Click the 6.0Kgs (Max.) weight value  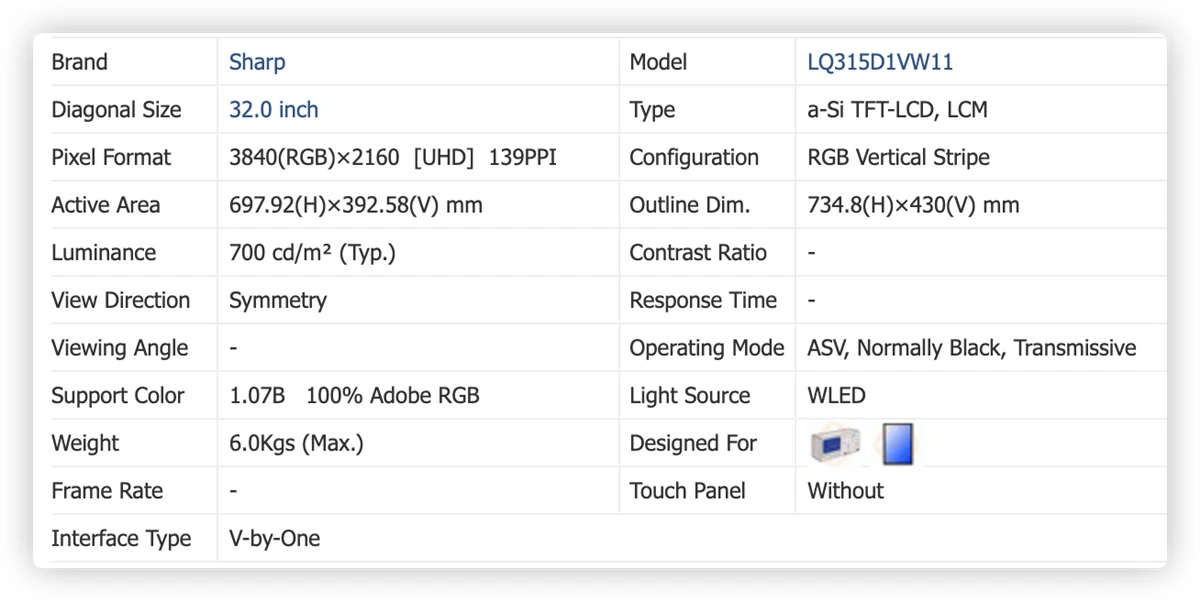pos(296,443)
